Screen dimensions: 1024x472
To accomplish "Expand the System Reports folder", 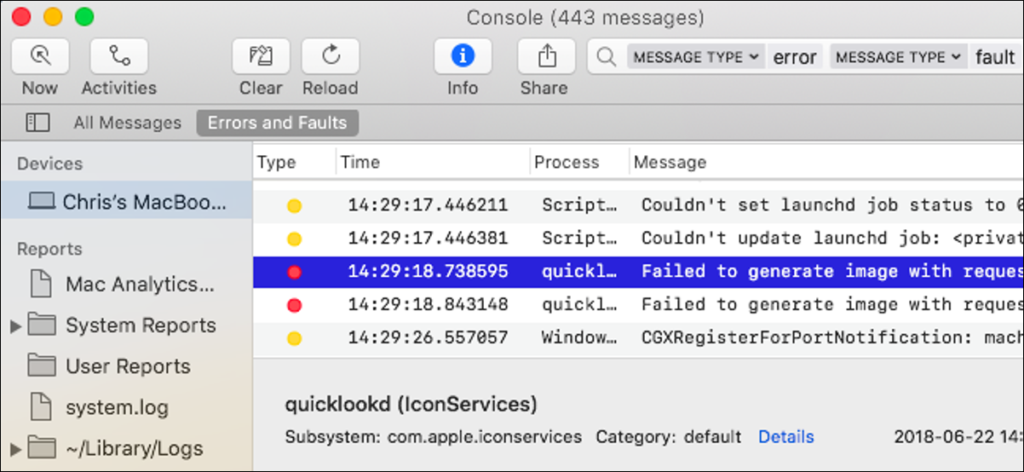I will coord(15,326).
